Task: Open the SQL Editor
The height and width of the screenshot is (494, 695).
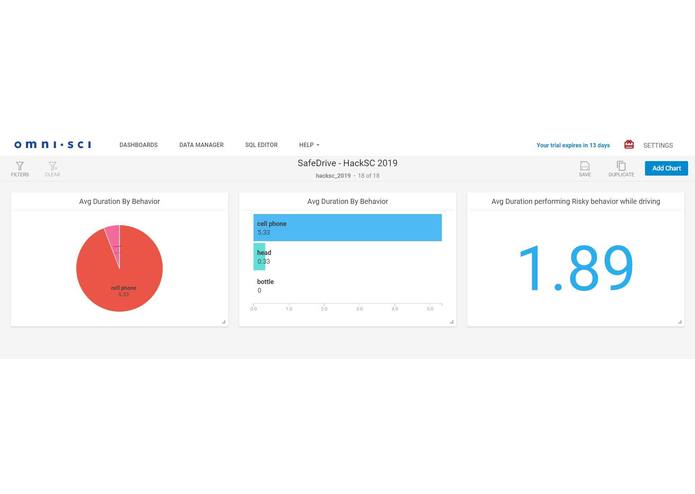Action: click(x=261, y=145)
